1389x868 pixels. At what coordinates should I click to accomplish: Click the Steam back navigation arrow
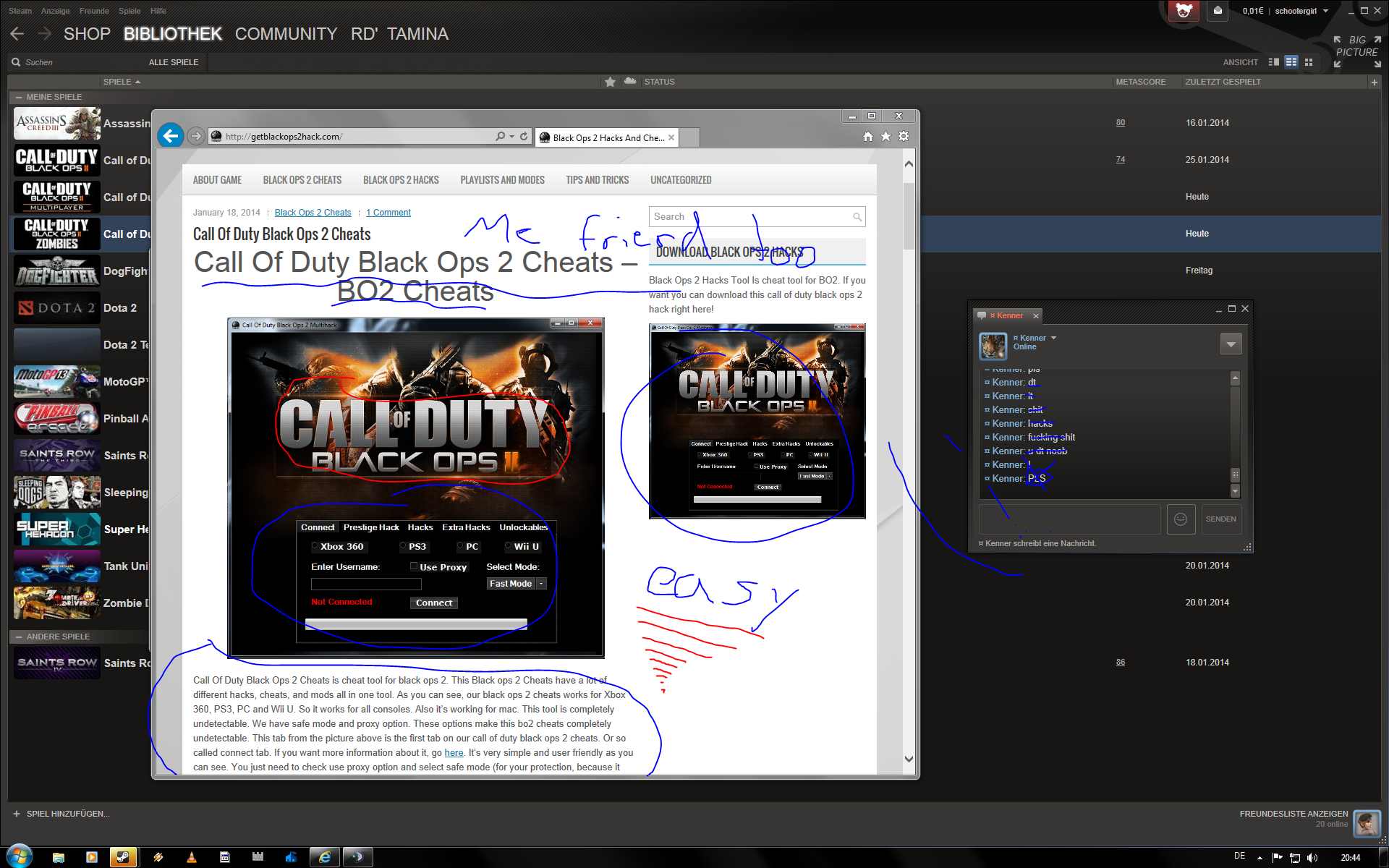click(x=17, y=34)
